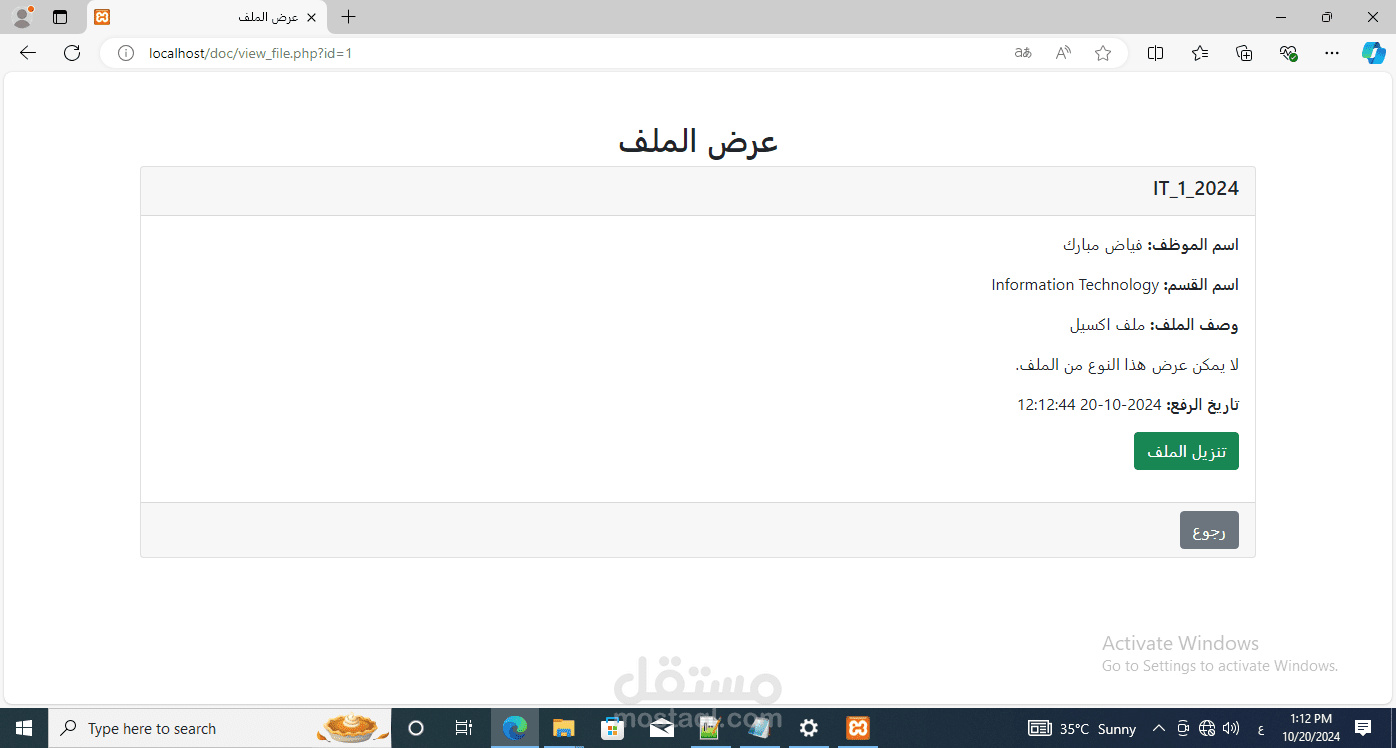Open Microsoft Store on taskbar

(613, 728)
